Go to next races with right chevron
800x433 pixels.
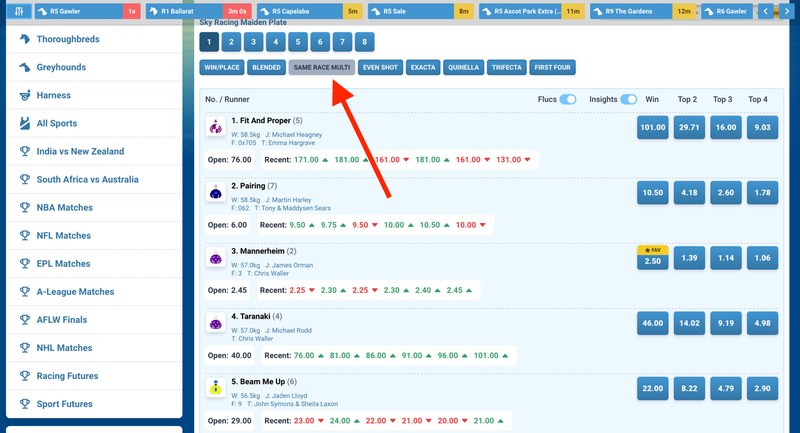[786, 11]
